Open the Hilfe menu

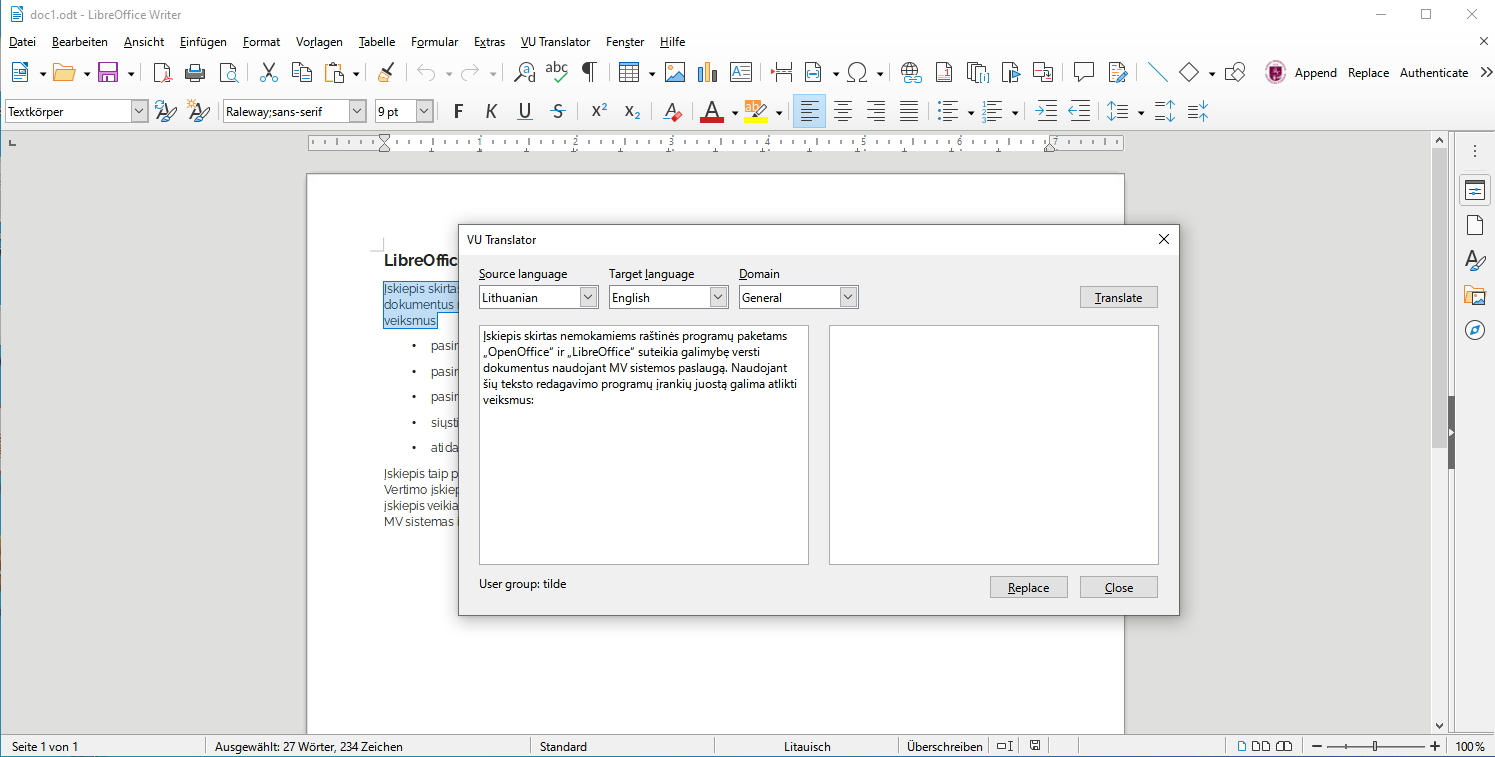coord(672,42)
